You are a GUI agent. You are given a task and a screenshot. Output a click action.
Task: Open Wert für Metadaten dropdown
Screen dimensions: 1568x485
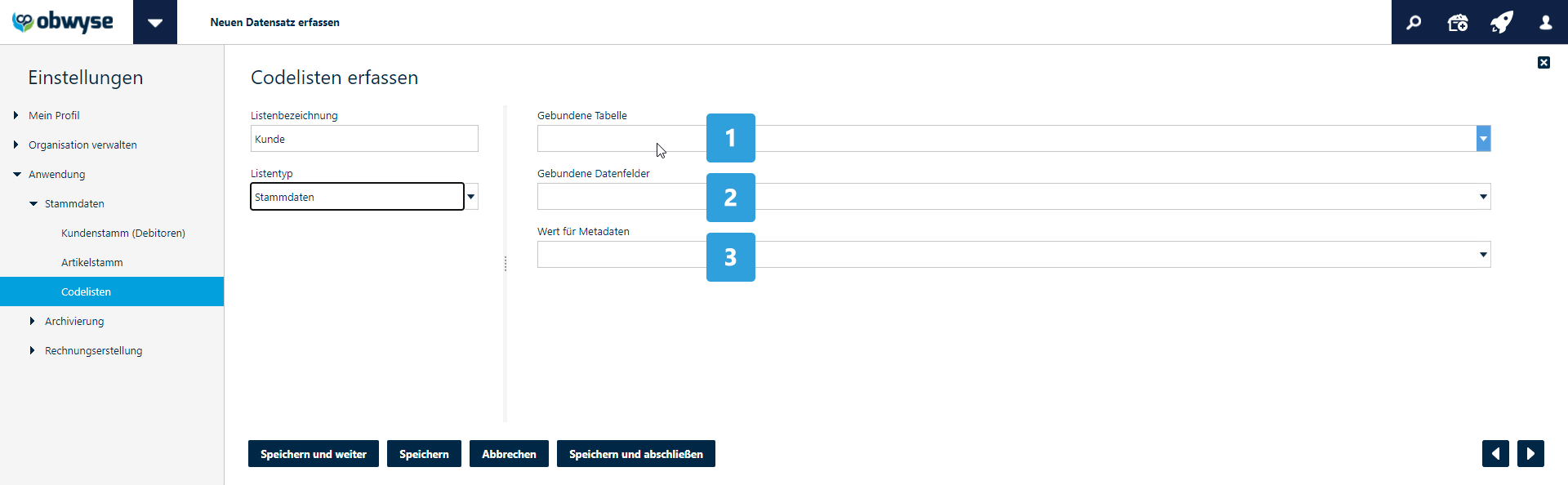(x=1483, y=255)
